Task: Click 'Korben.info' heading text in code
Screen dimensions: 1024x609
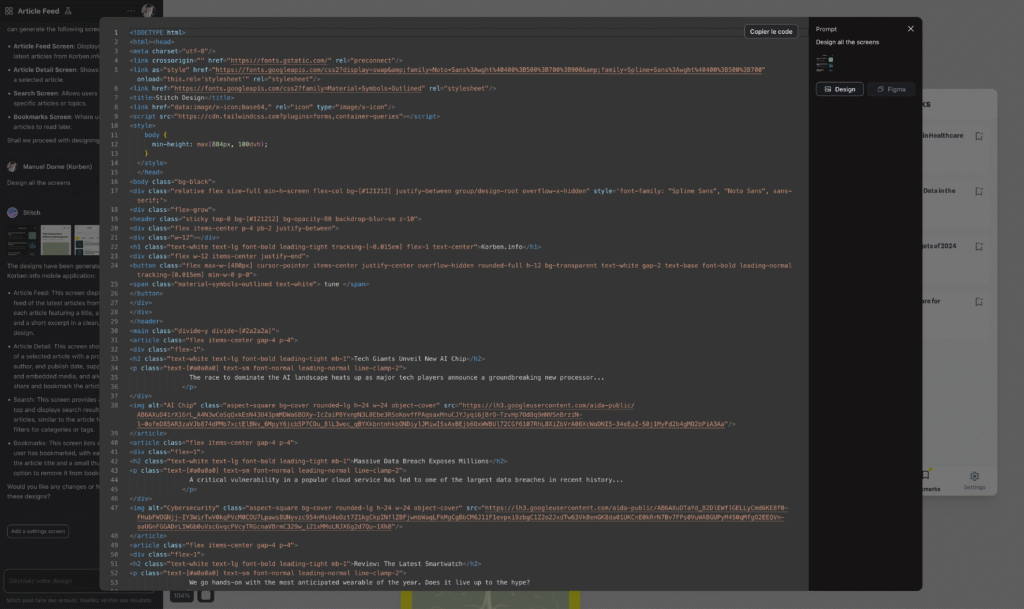Action: pyautogui.click(x=502, y=247)
